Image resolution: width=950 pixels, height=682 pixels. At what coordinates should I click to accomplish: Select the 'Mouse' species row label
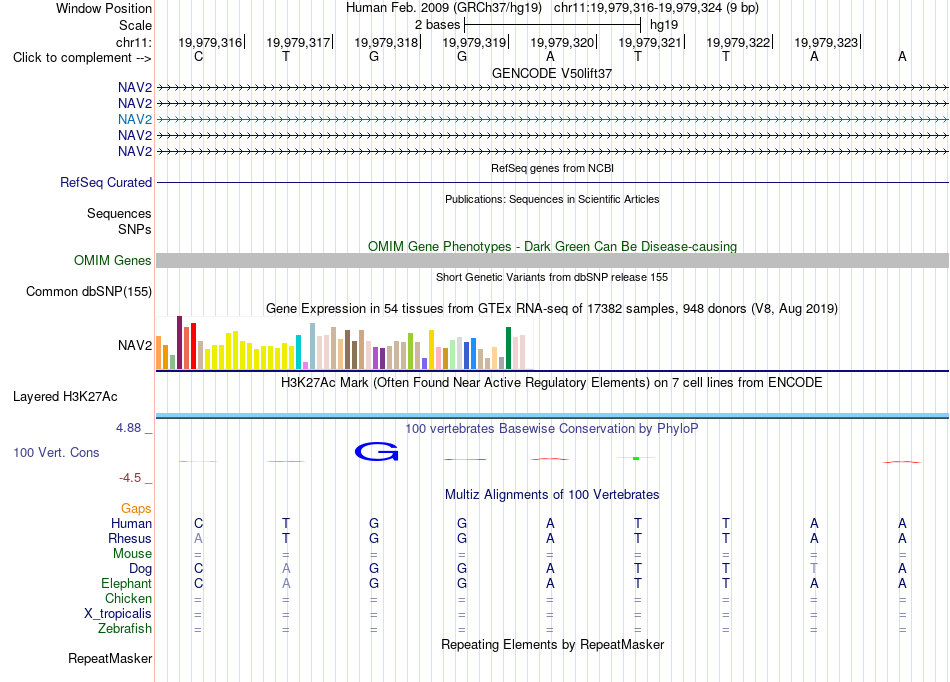pos(132,554)
